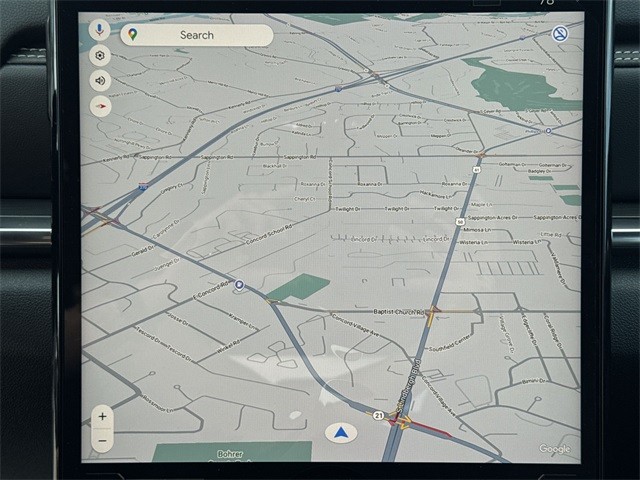Open the Maps settings gear
Screen dimensions: 640x480
tap(101, 56)
